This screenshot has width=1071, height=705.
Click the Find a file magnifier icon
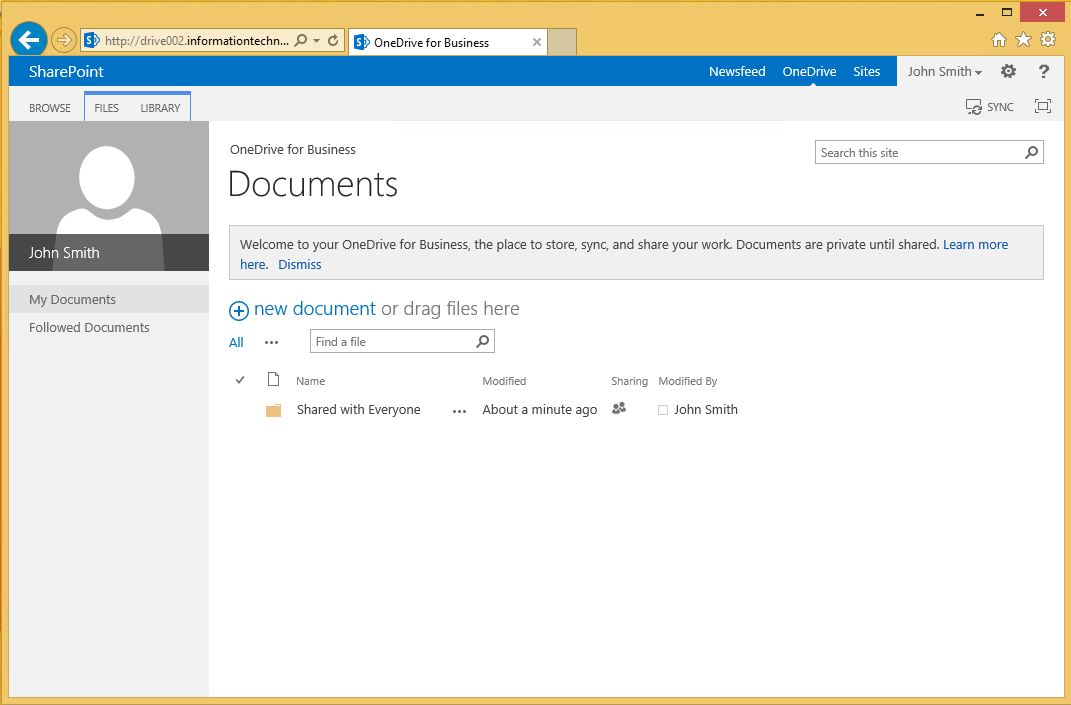pyautogui.click(x=483, y=342)
